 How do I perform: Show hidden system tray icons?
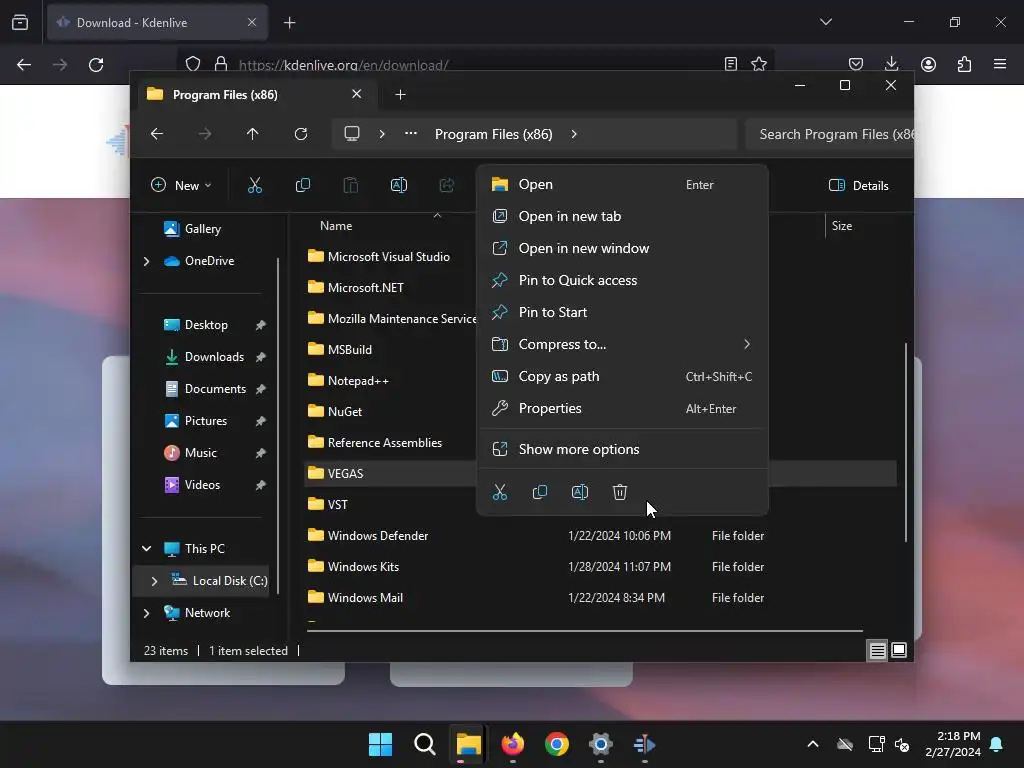pyautogui.click(x=812, y=744)
